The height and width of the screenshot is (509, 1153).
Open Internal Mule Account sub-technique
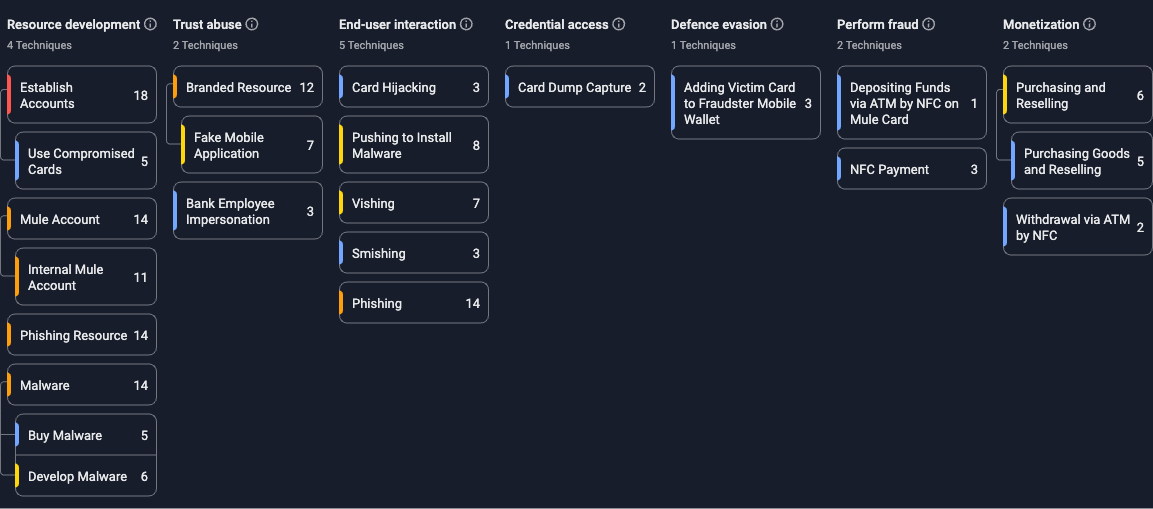click(x=86, y=277)
